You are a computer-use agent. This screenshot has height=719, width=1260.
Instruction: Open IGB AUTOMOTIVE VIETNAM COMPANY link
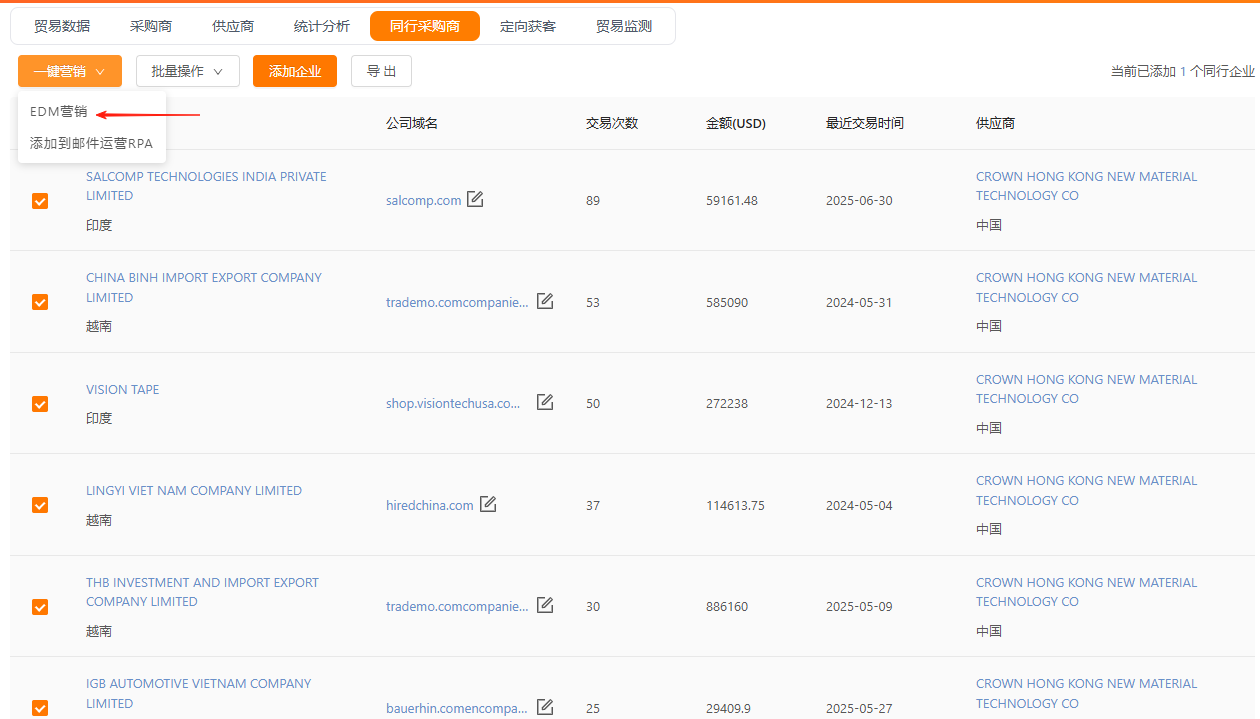tap(199, 693)
